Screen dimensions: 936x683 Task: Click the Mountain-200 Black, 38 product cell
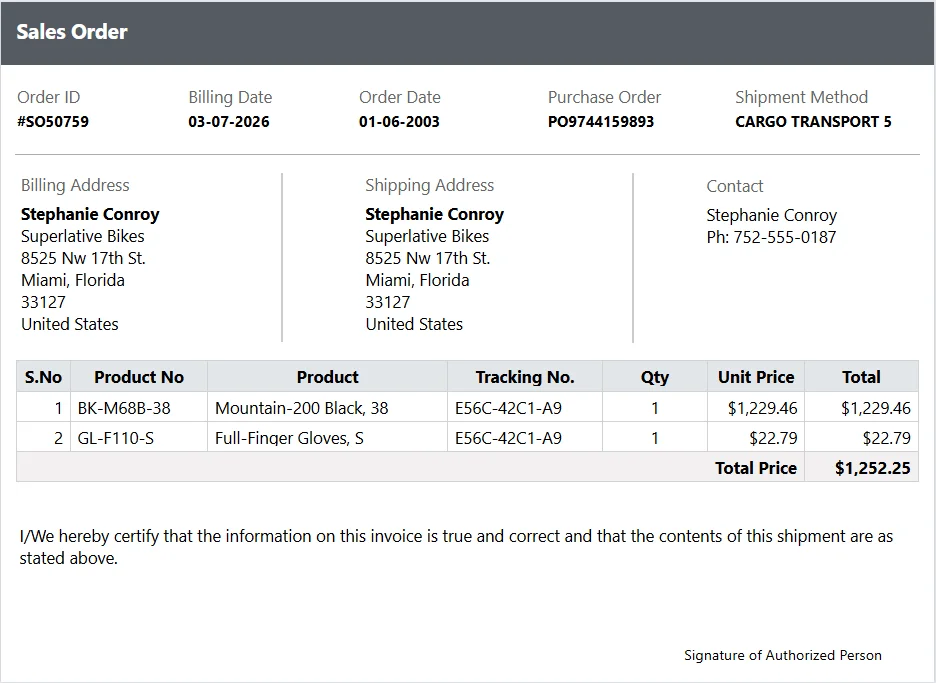pos(327,408)
